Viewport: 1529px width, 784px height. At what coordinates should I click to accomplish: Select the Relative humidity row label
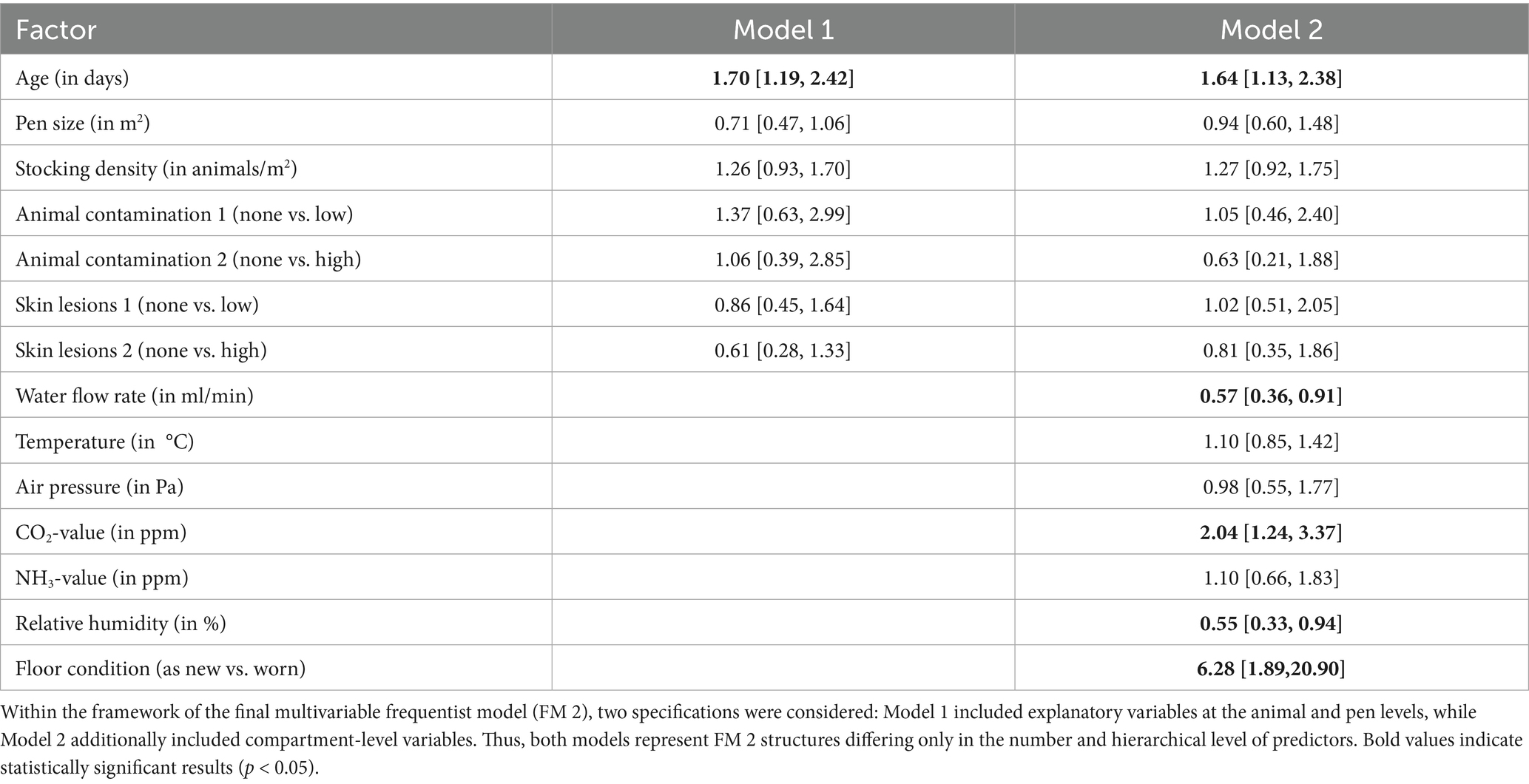[121, 624]
